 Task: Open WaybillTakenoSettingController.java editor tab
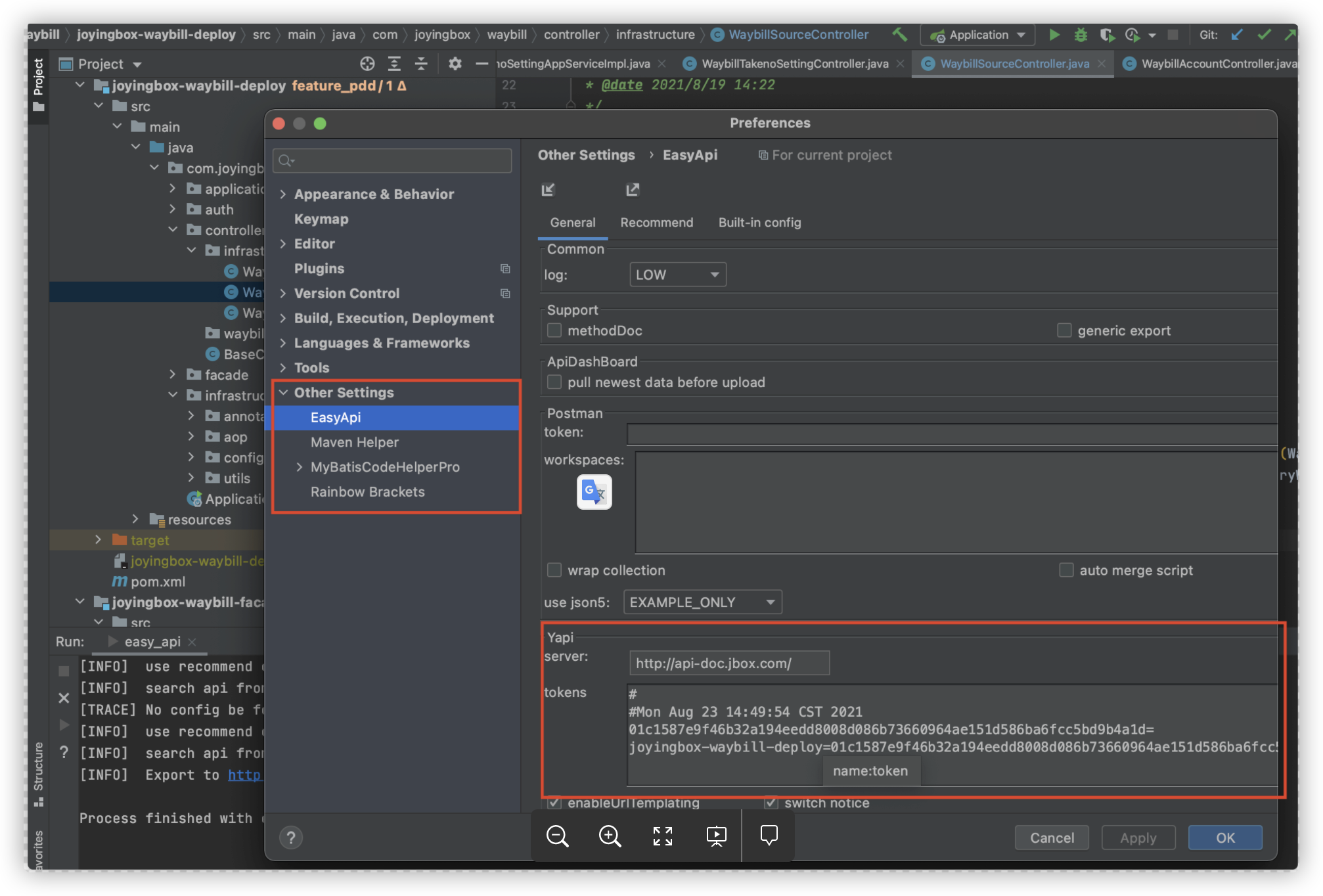[794, 64]
